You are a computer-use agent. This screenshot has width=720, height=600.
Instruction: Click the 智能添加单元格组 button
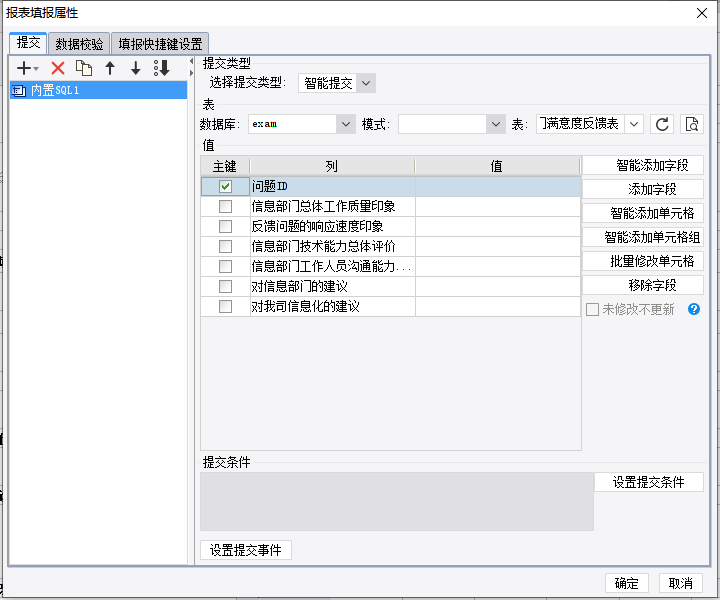click(x=643, y=237)
